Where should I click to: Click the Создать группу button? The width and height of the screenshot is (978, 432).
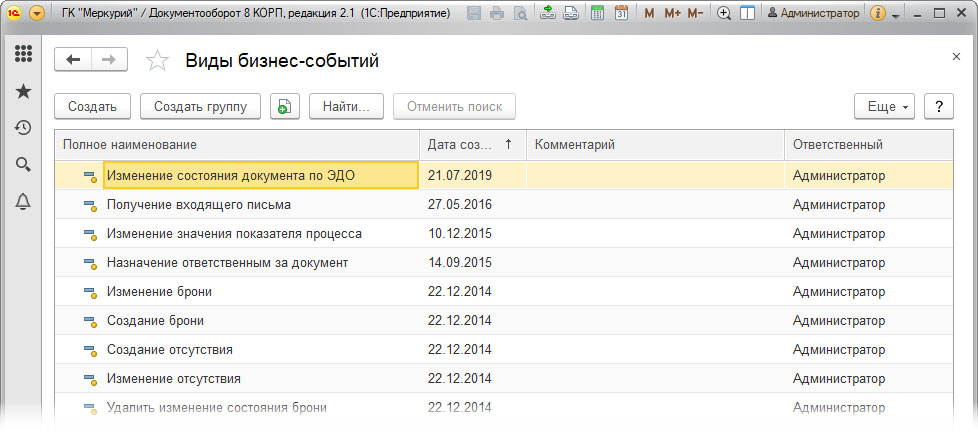[200, 106]
